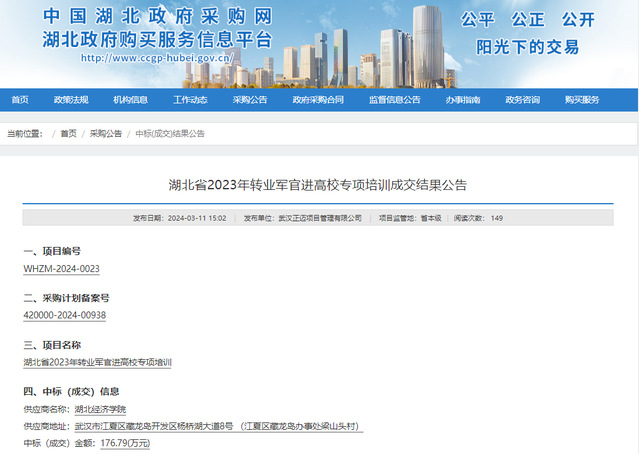Screen dimensions: 639x454
Task: Click heading 四、中标（成交）信息
Action: point(71,392)
